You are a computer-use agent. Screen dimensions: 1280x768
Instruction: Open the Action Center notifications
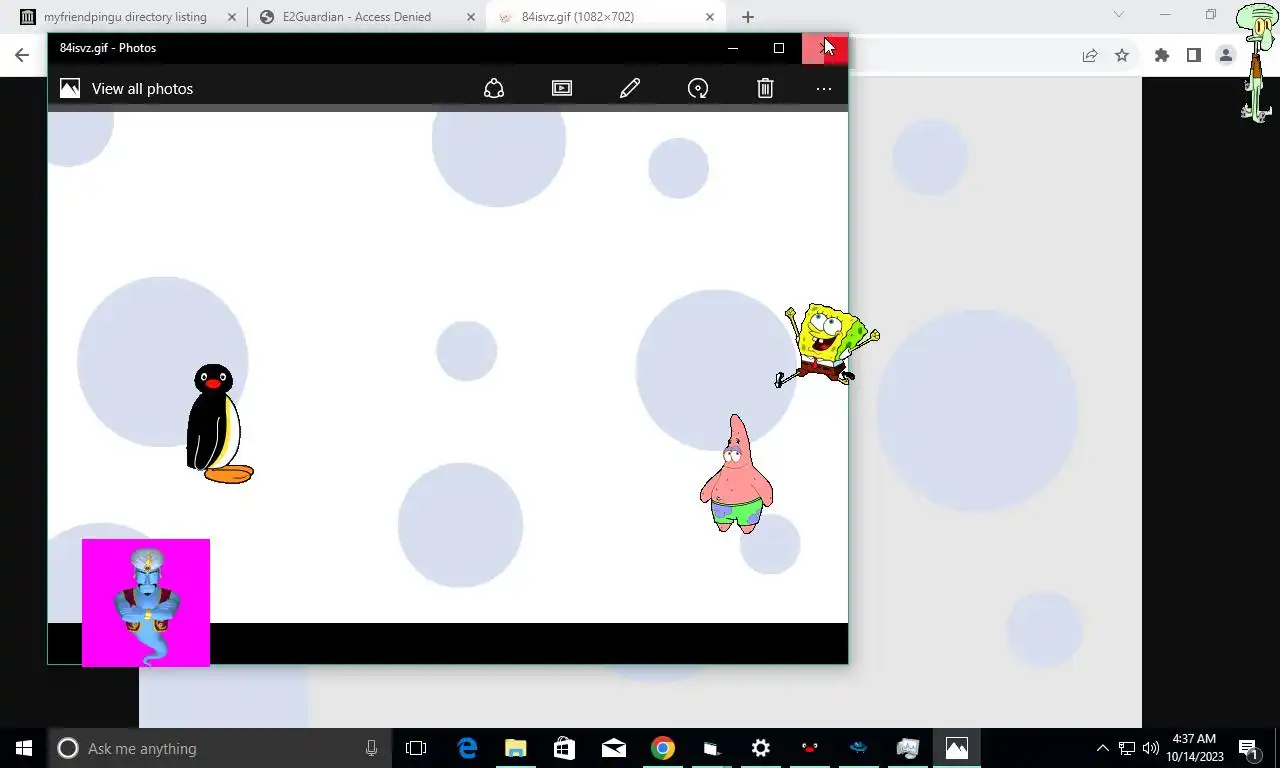click(x=1248, y=748)
